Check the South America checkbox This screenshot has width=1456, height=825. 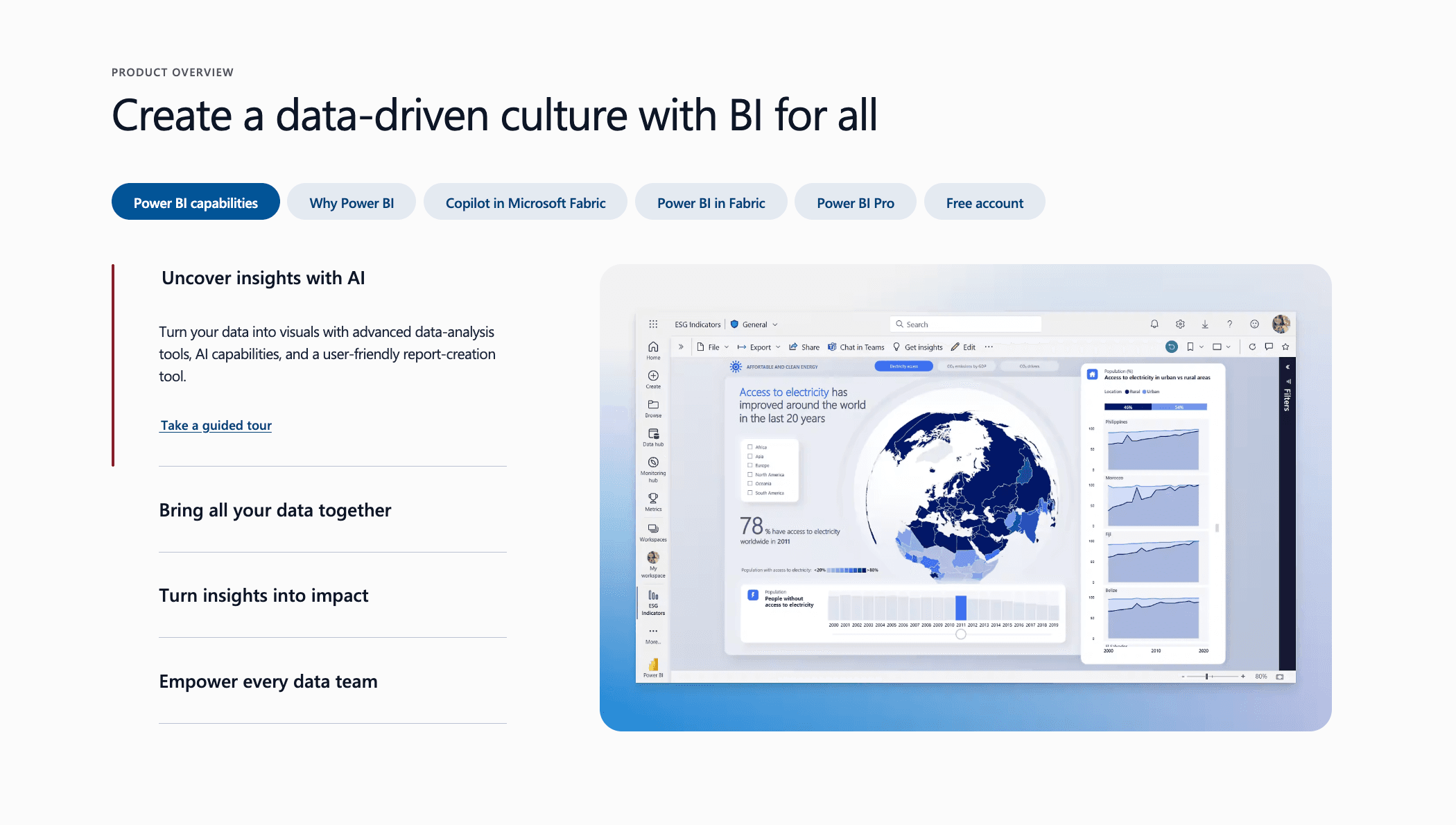[750, 493]
